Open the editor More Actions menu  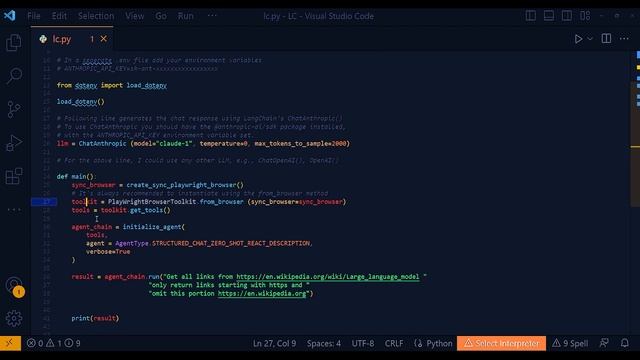pyautogui.click(x=624, y=39)
